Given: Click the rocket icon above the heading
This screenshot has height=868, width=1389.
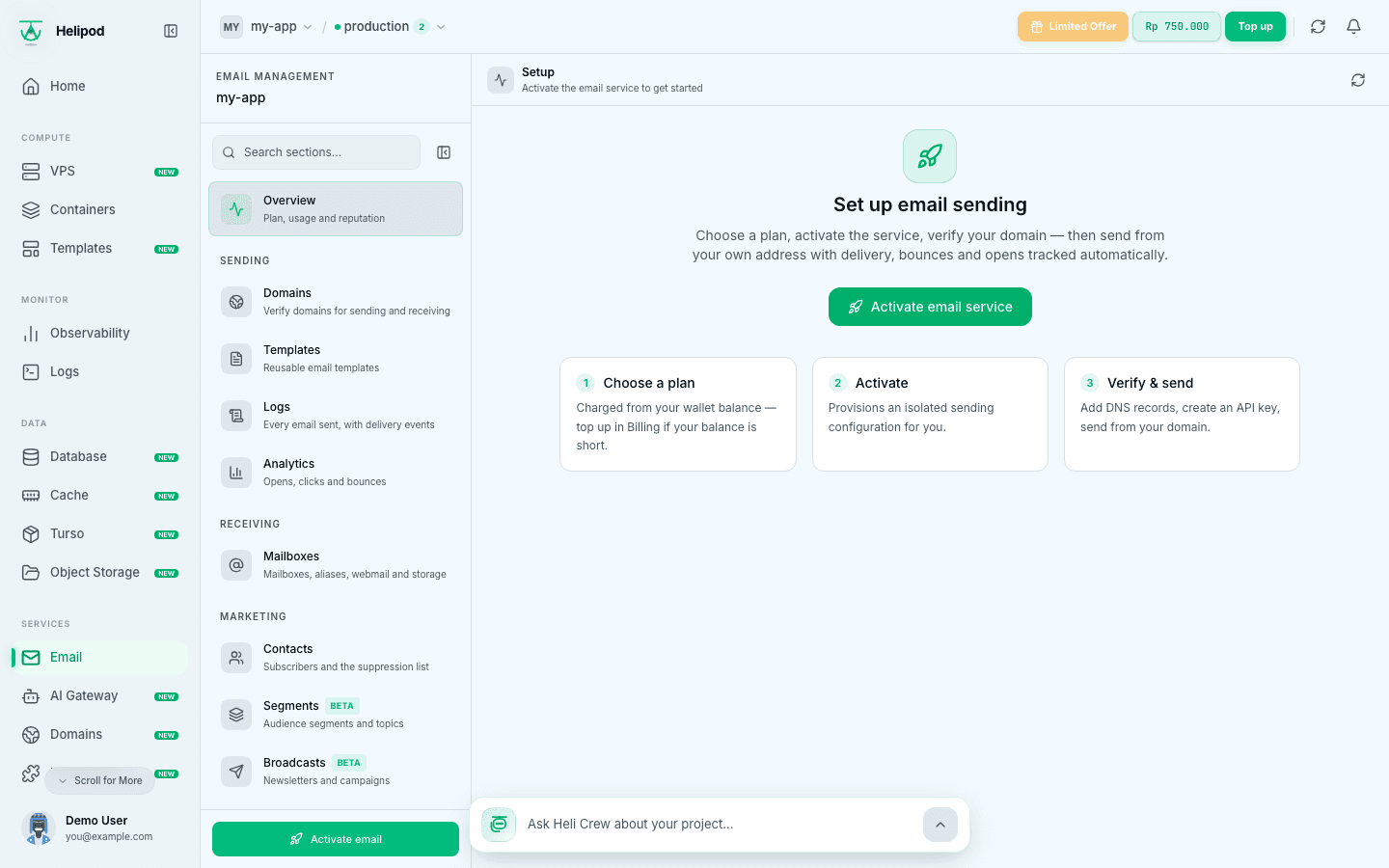Looking at the screenshot, I should 930,156.
